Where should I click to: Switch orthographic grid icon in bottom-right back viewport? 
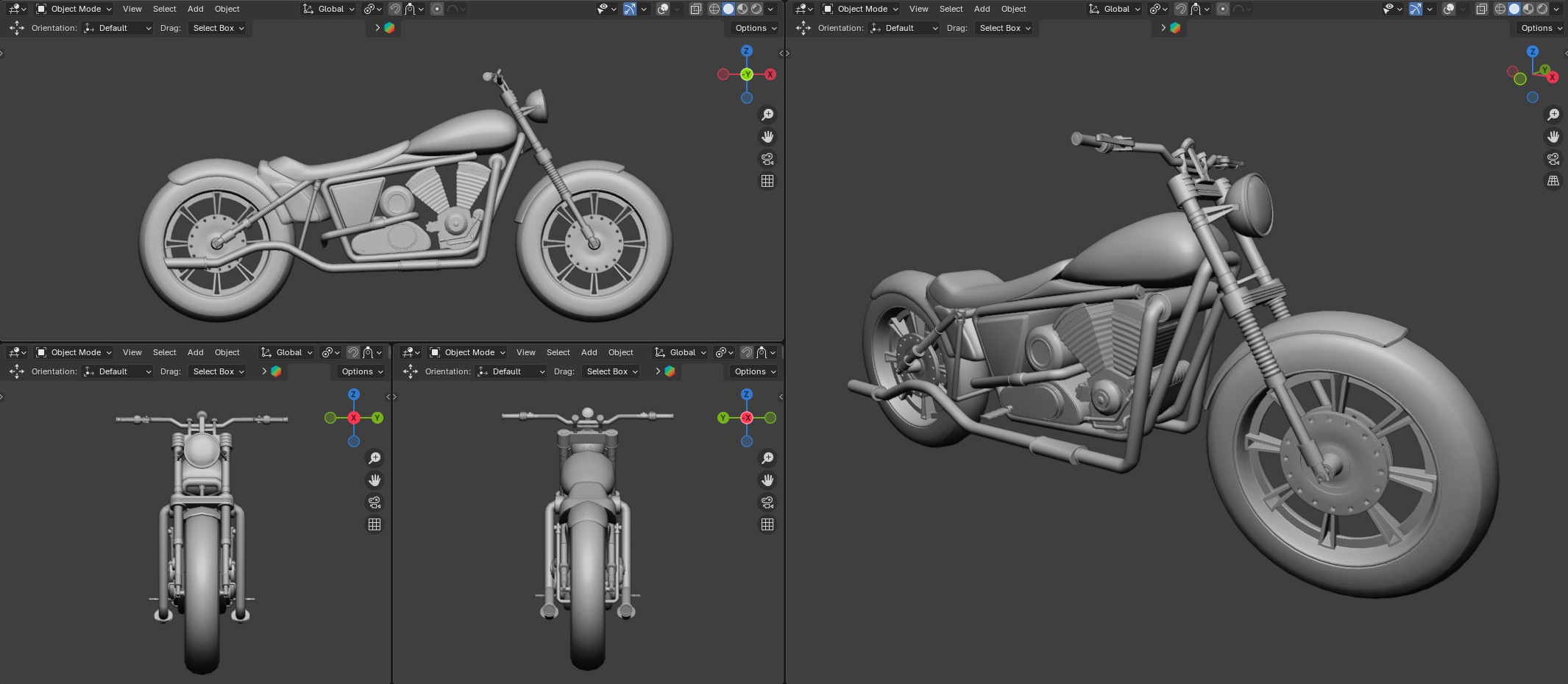767,524
